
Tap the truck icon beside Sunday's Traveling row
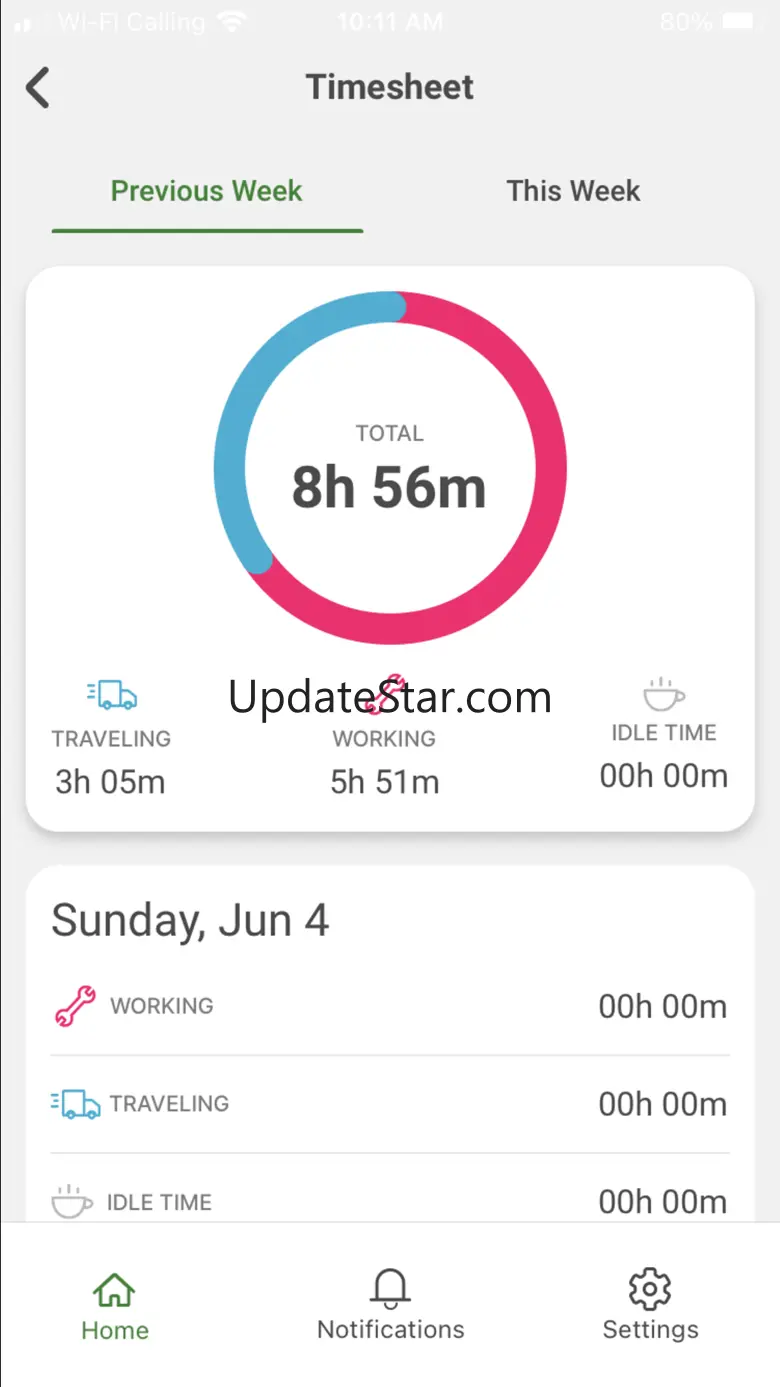point(76,1104)
